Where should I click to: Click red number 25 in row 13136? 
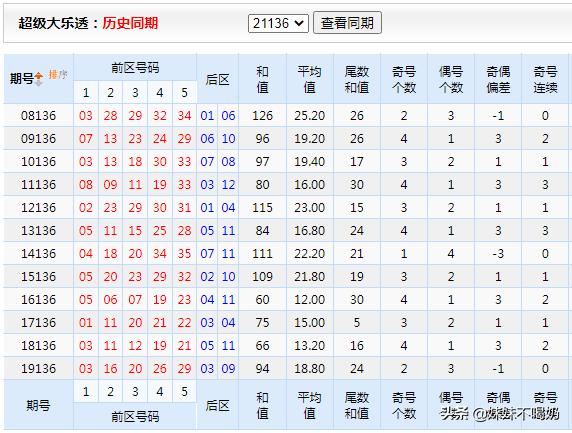click(x=160, y=231)
